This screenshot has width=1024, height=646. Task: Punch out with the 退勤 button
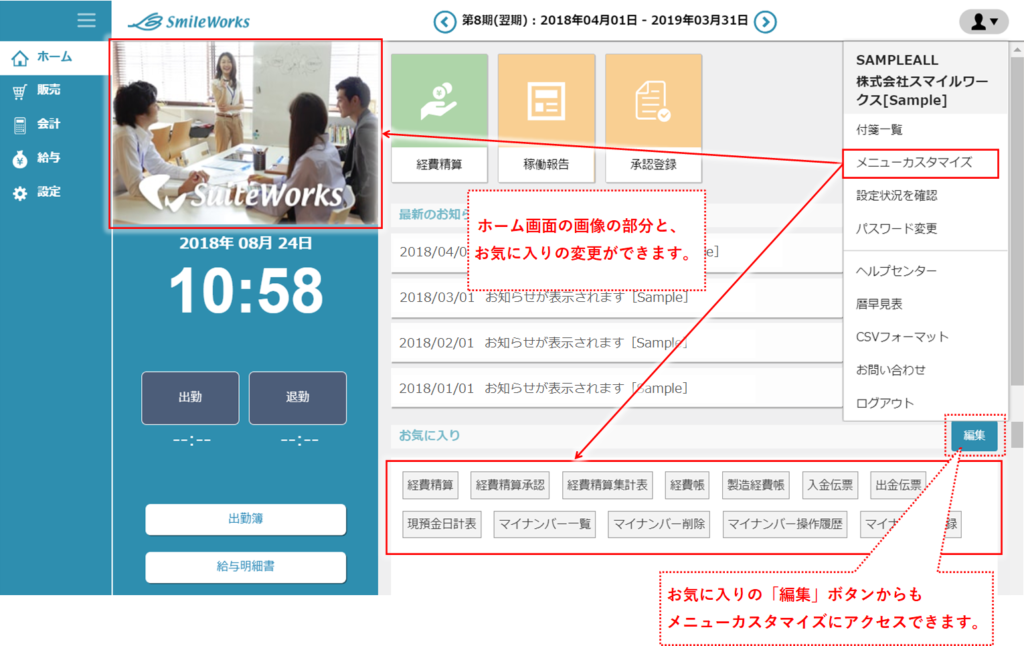(298, 398)
